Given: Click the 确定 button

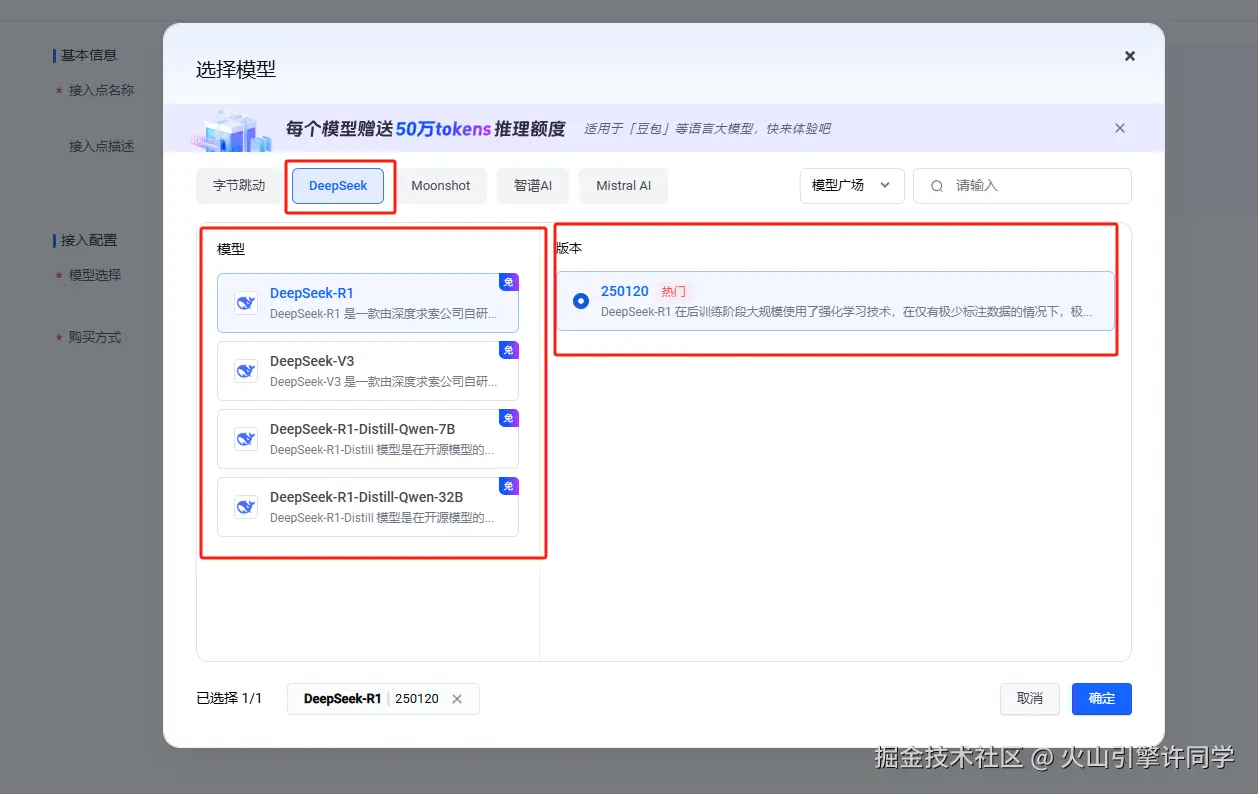Looking at the screenshot, I should (x=1102, y=699).
